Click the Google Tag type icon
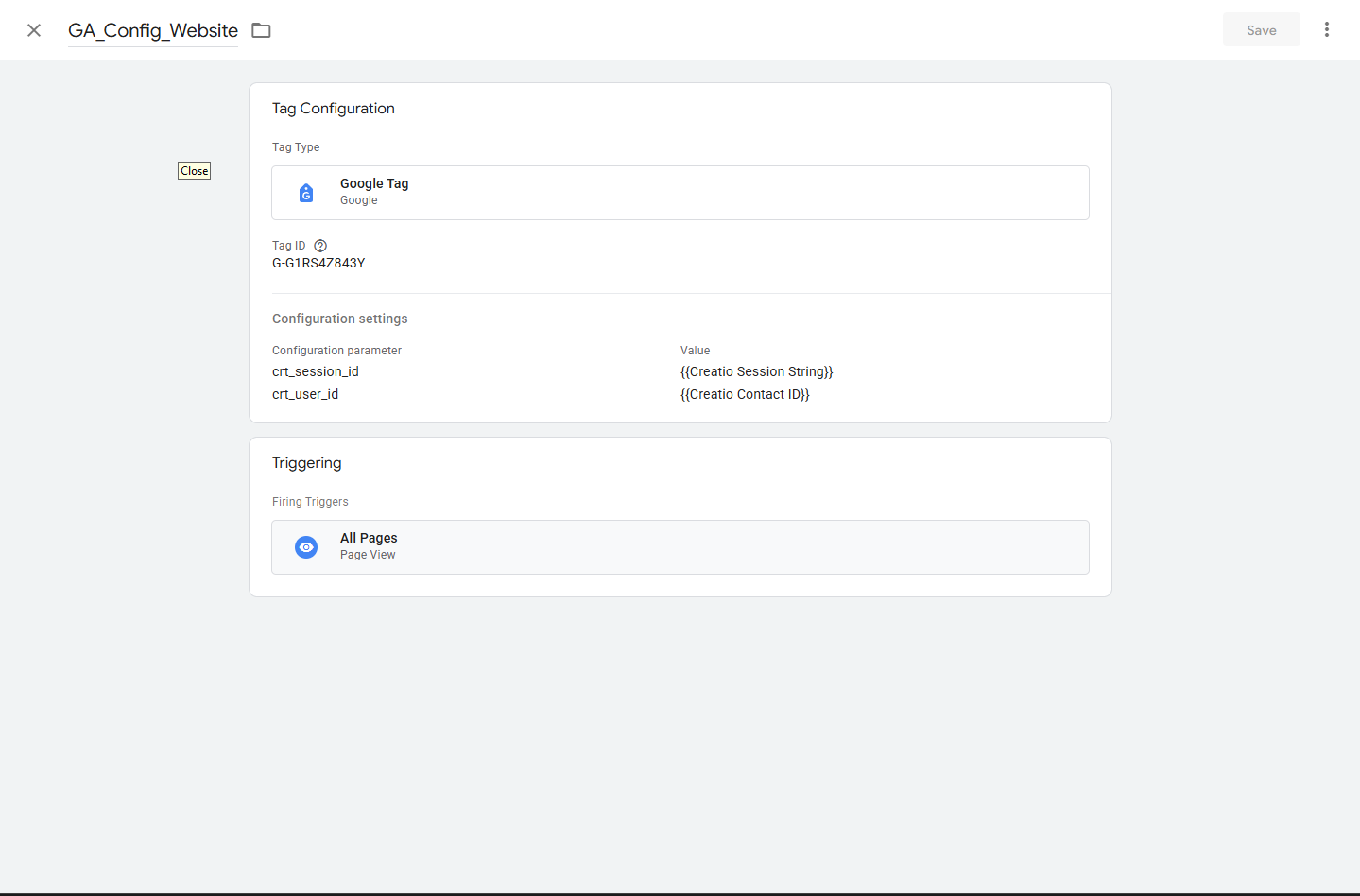Viewport: 1360px width, 896px height. point(306,193)
